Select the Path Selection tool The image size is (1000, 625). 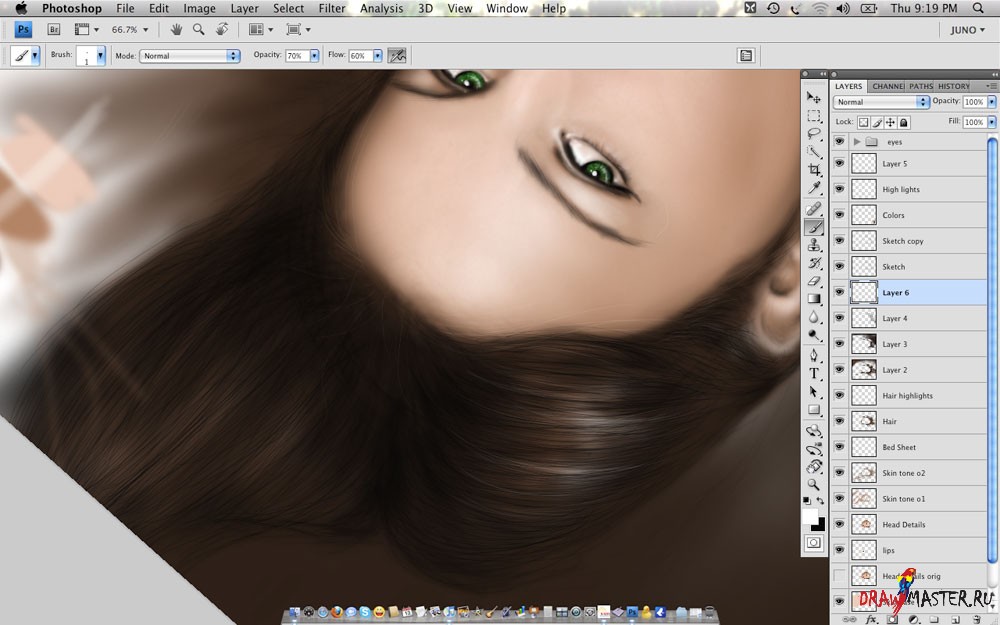[x=814, y=392]
